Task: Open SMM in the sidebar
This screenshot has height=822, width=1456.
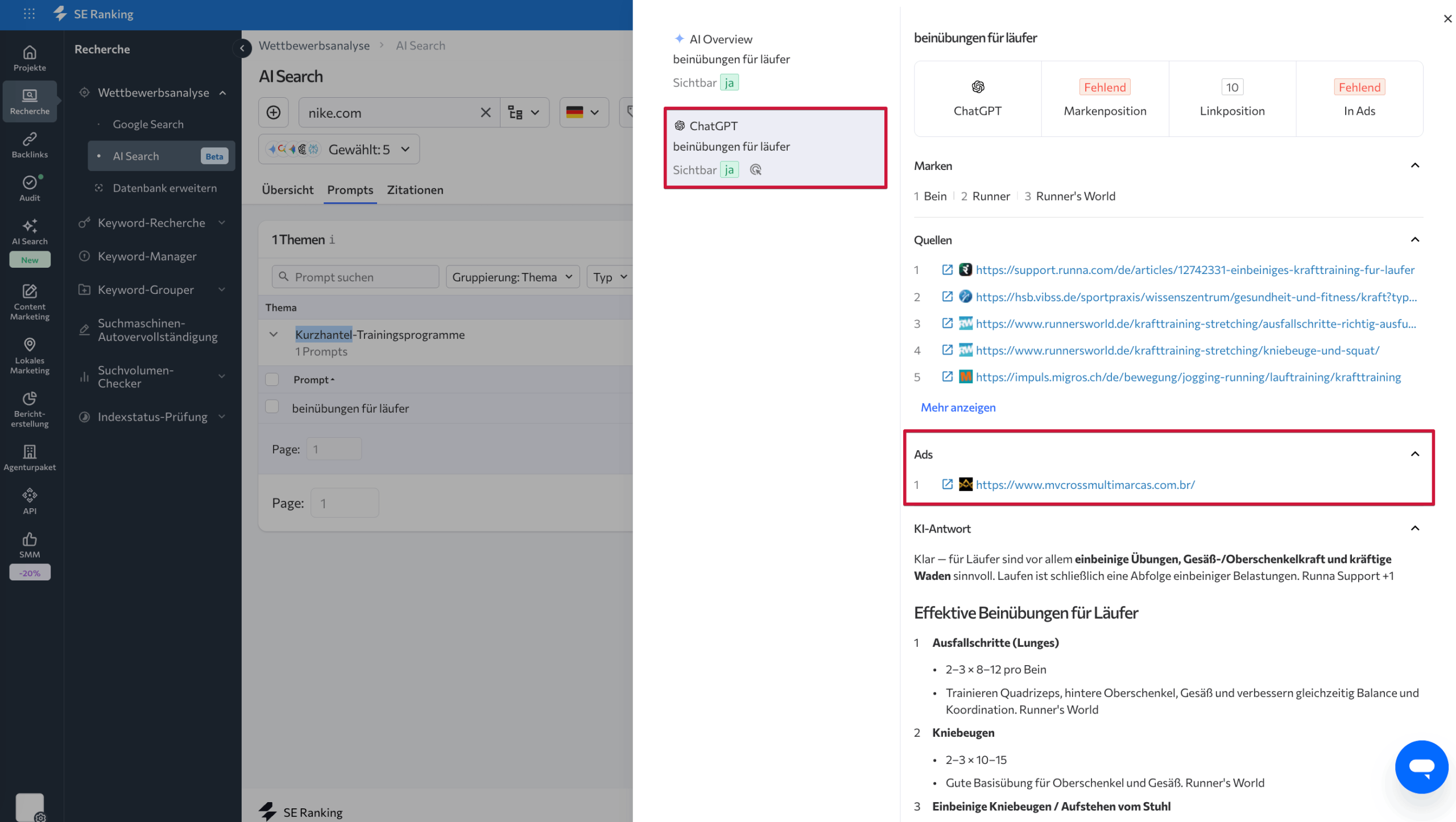Action: 30,545
